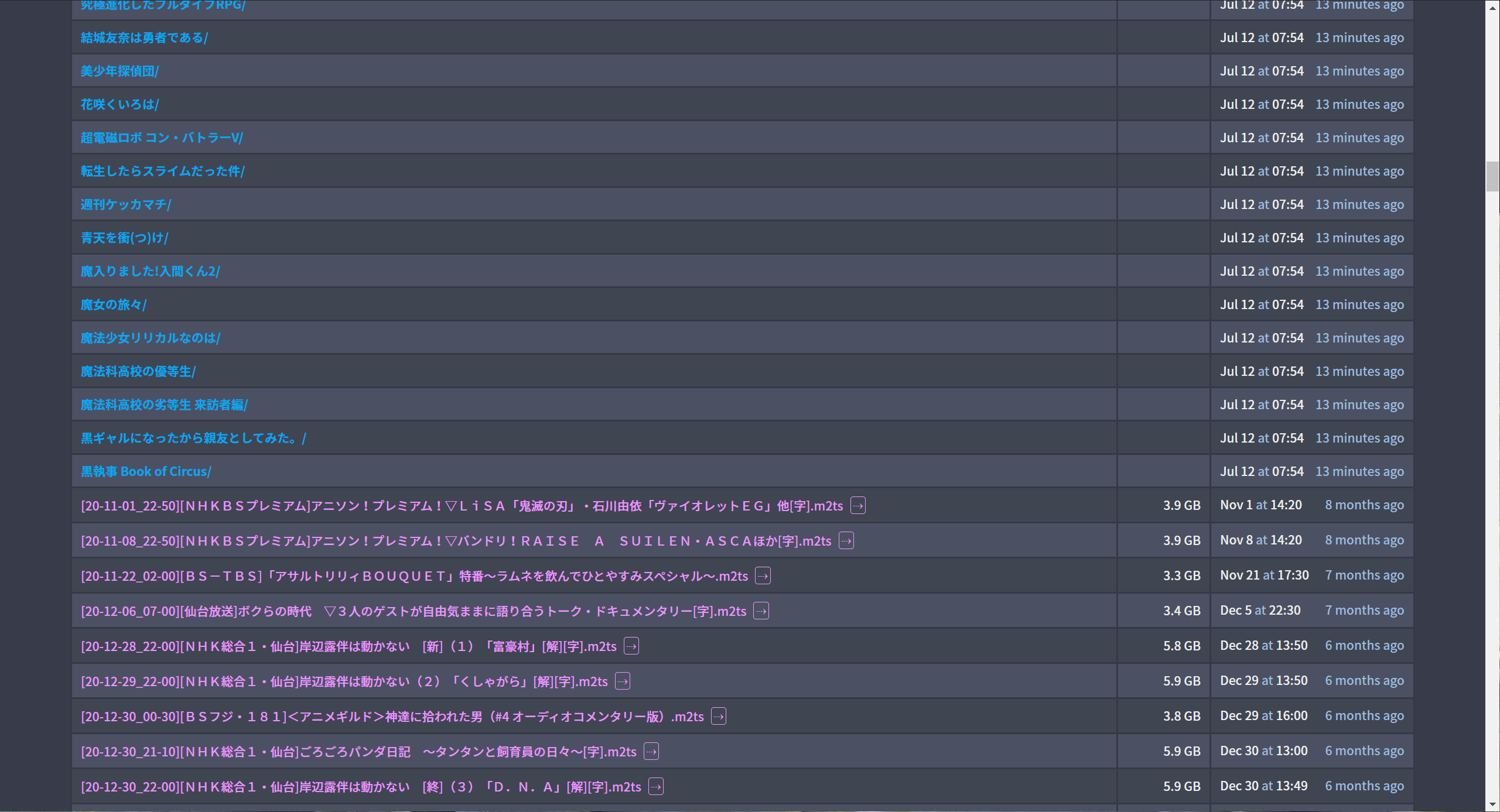The image size is (1500, 812).
Task: Open the 魔女の旅々 folder
Action: point(114,304)
